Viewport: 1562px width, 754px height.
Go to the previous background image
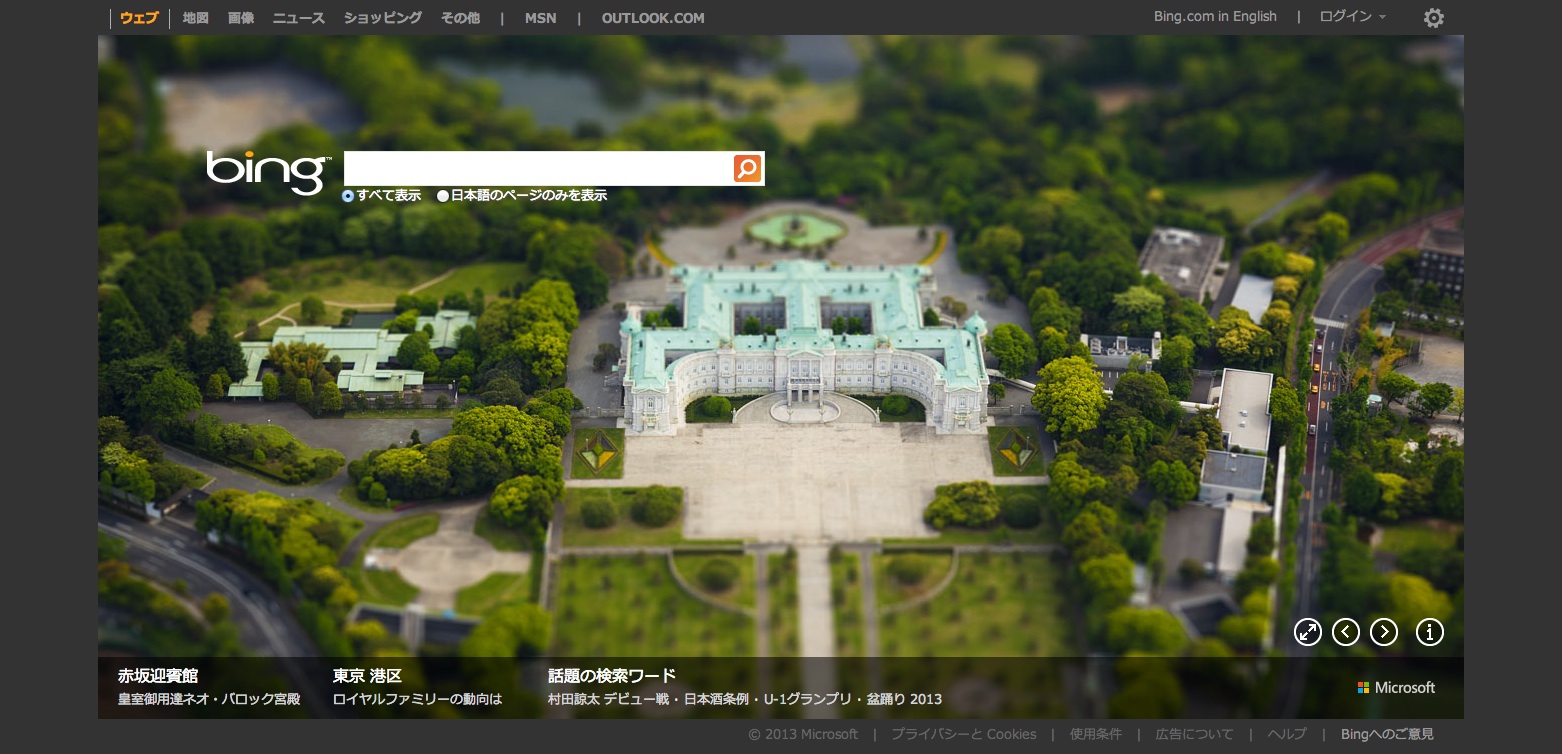coord(1346,632)
